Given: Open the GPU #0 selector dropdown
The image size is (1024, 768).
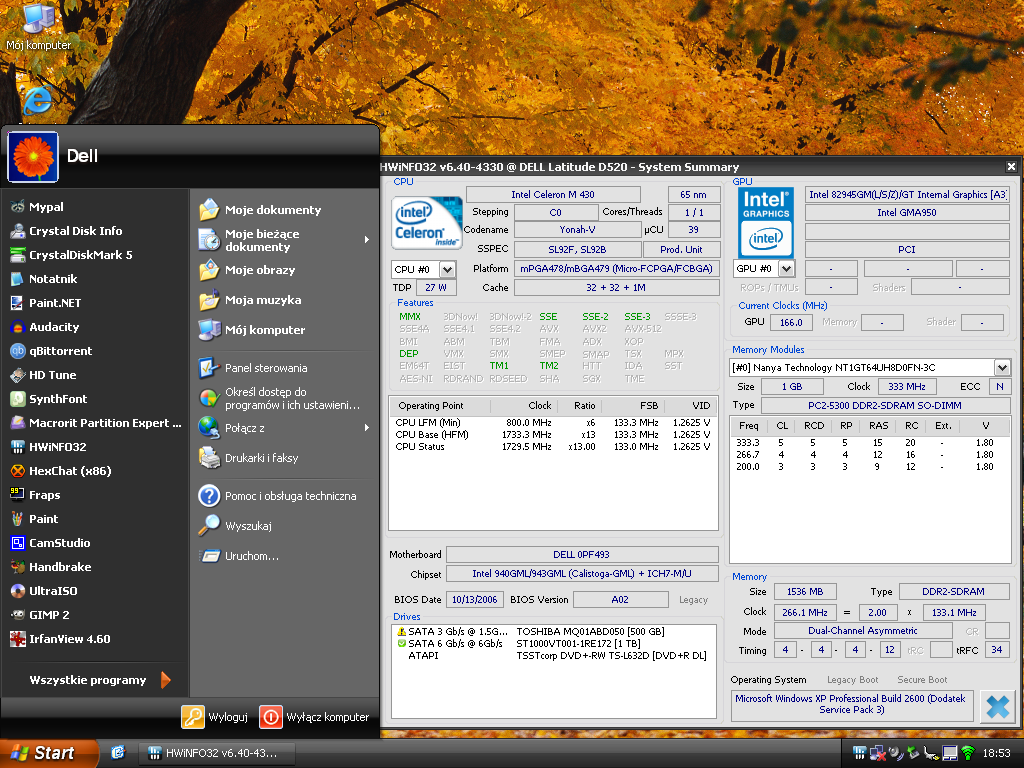Looking at the screenshot, I should pos(786,269).
